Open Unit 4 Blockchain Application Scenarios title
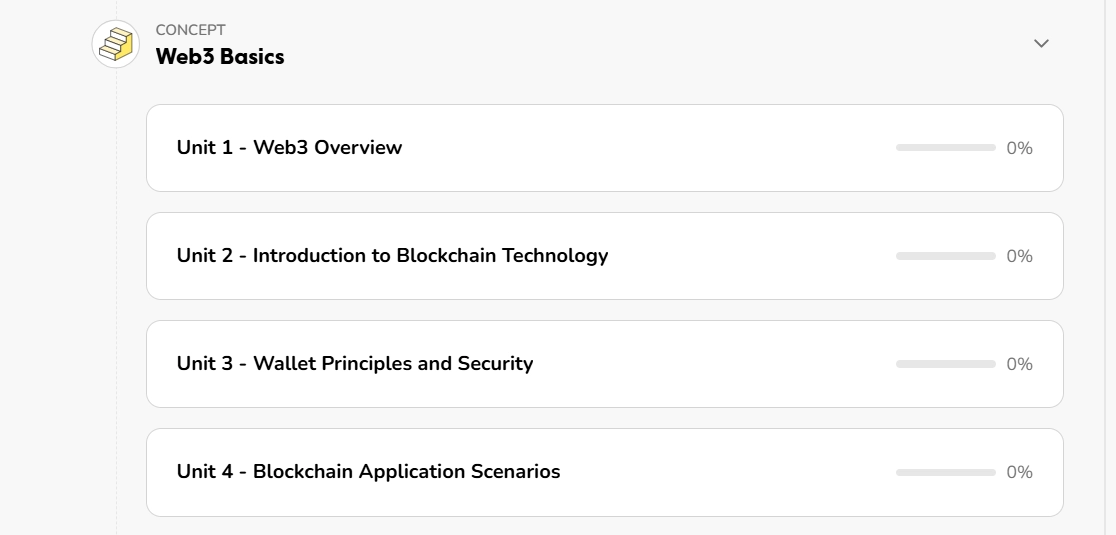Viewport: 1116px width, 535px height. 368,472
